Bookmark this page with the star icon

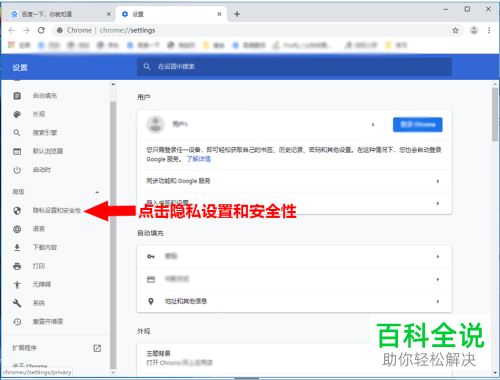click(x=455, y=30)
